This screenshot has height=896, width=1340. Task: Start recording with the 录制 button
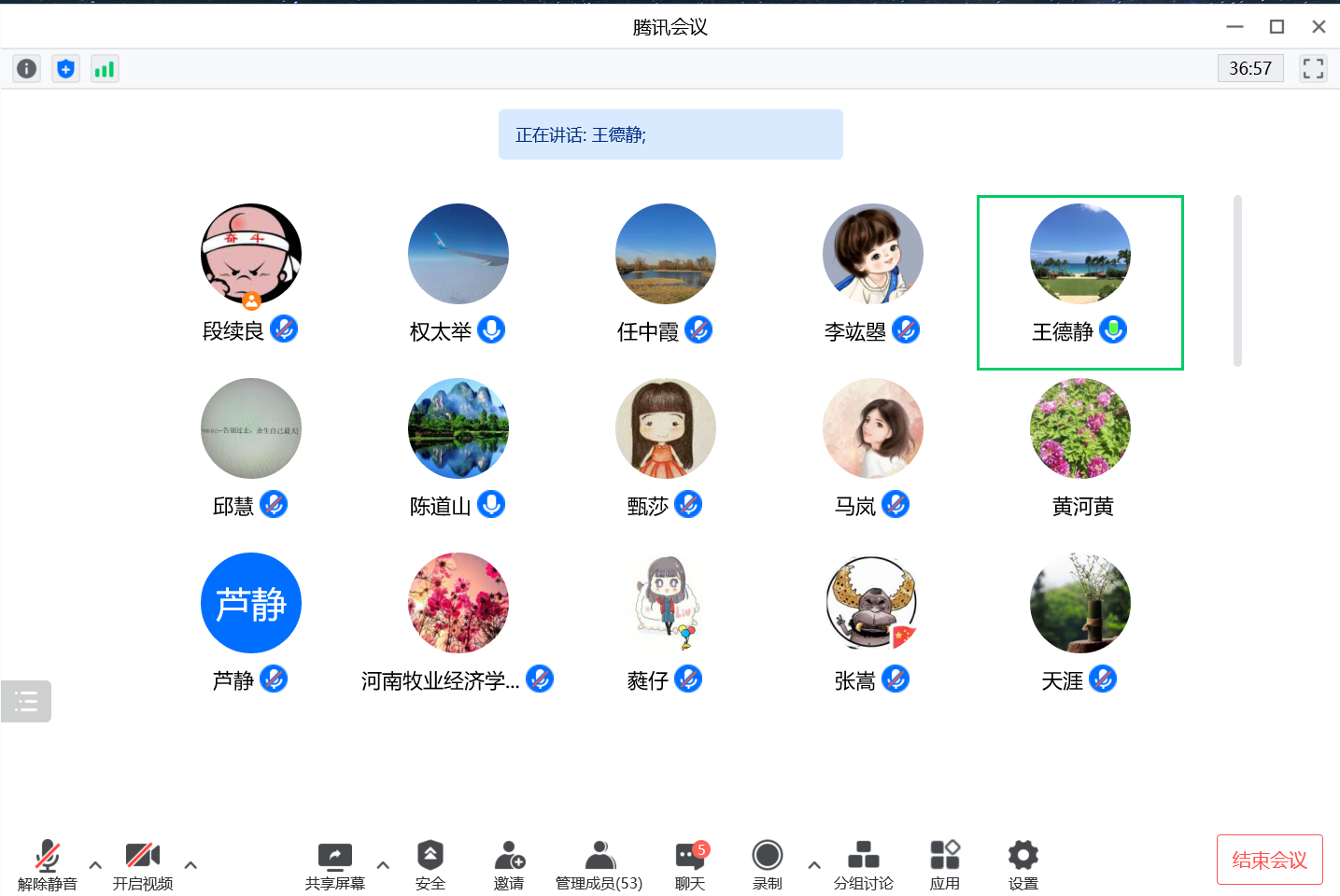(767, 865)
